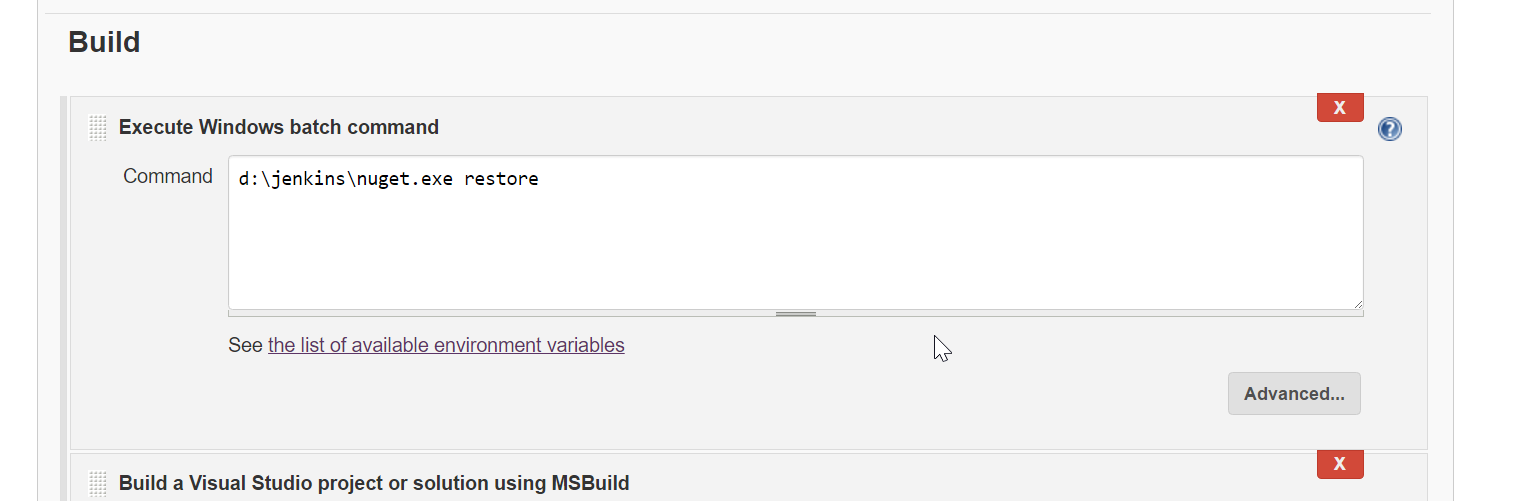Image resolution: width=1516 pixels, height=501 pixels.
Task: Click the gray vertical bar left of build steps
Action: click(64, 300)
